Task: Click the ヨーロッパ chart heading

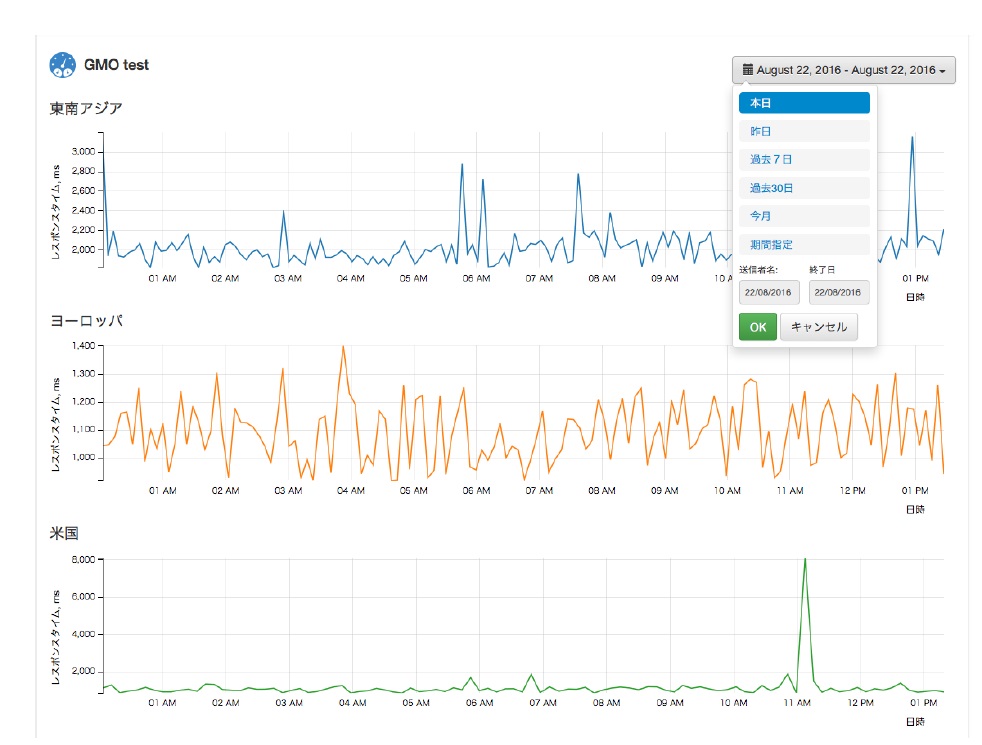Action: point(86,321)
